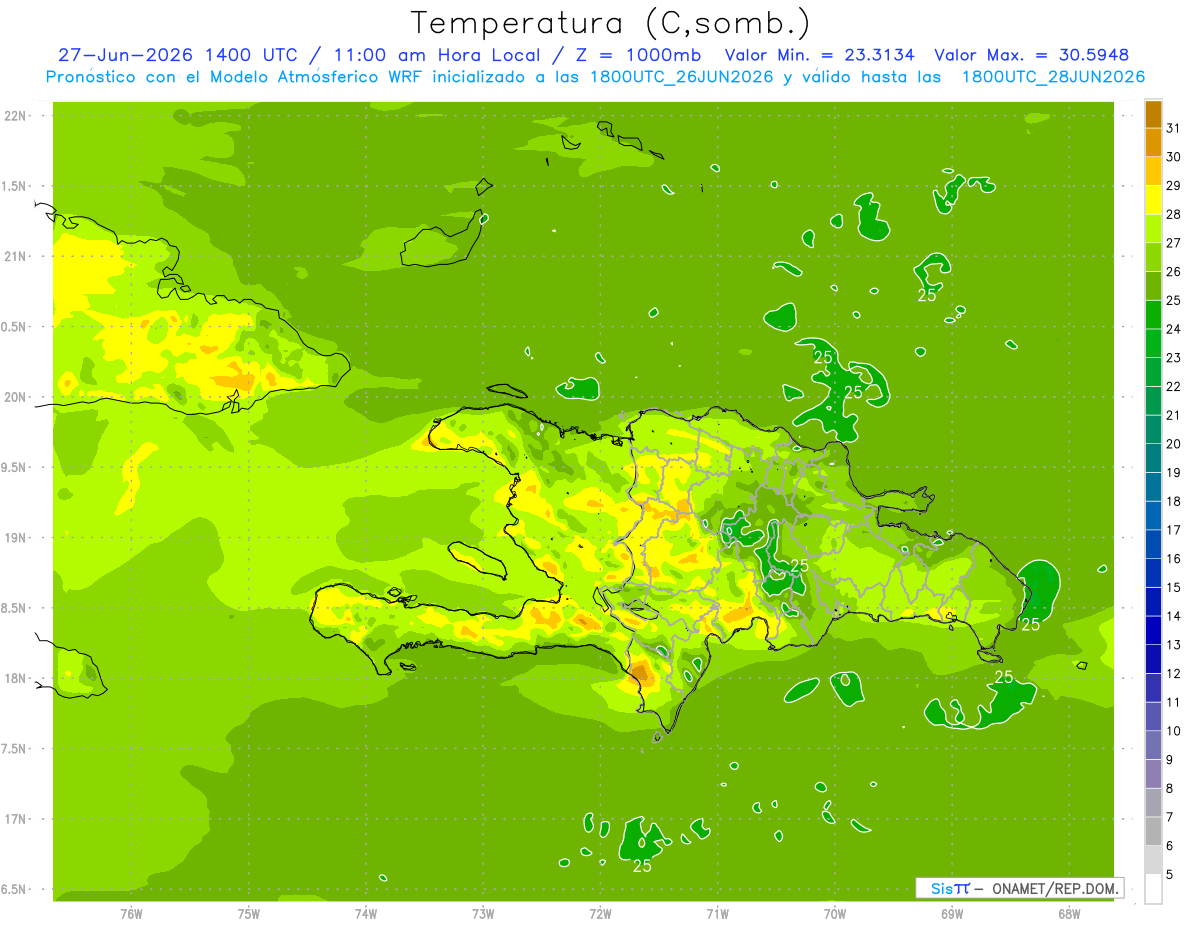Click the pressure level "Z = 1000mb"
Viewport: 1200px width, 927px height.
tap(636, 55)
